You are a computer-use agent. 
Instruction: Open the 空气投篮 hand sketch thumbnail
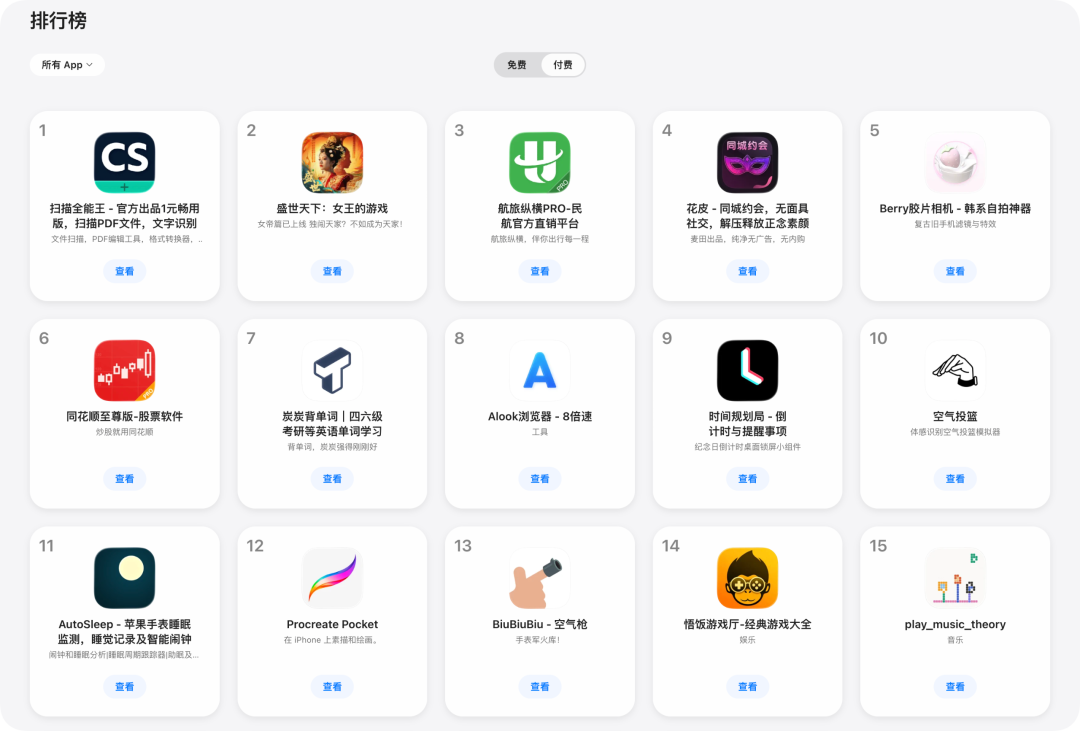[x=955, y=371]
